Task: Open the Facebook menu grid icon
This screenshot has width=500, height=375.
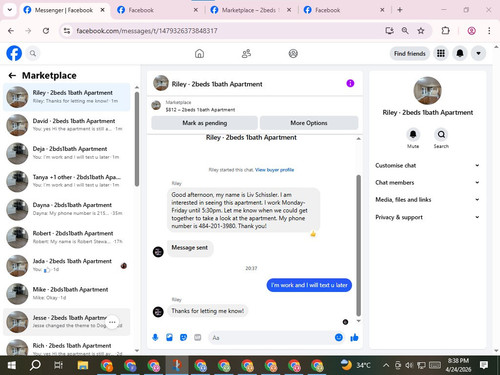Action: click(x=441, y=53)
